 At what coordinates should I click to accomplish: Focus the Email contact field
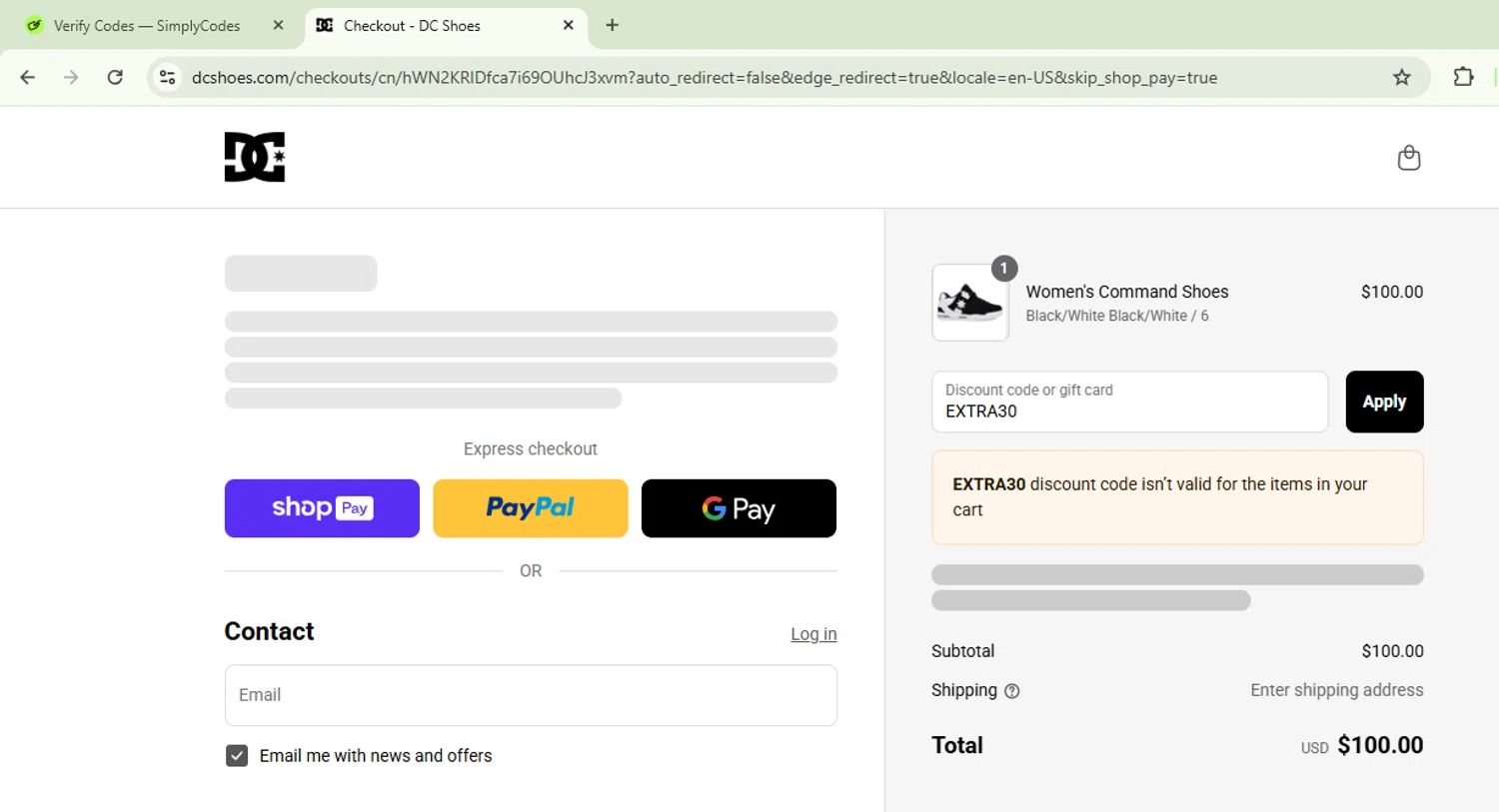(531, 695)
